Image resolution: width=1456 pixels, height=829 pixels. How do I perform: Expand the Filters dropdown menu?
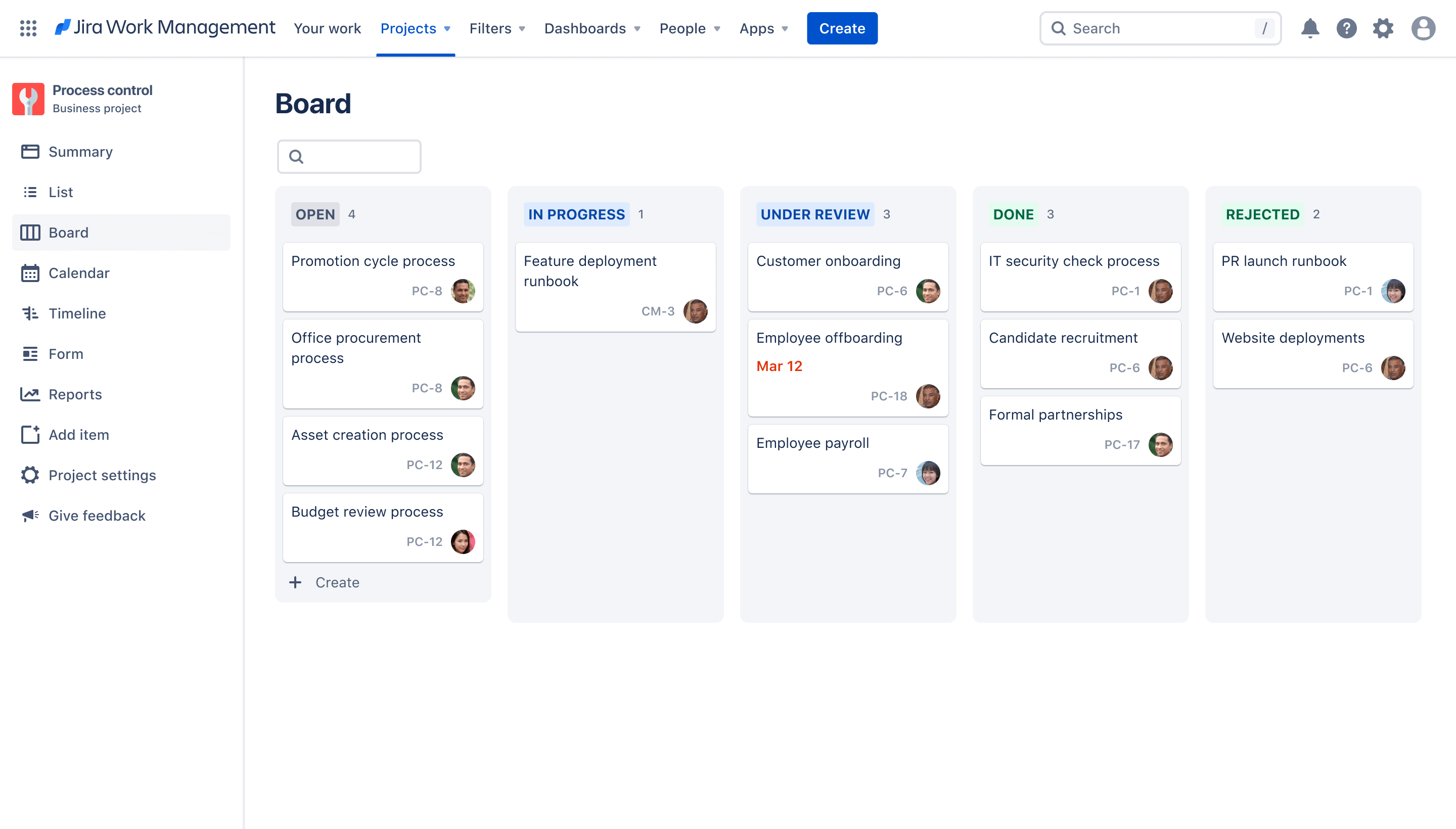click(497, 28)
